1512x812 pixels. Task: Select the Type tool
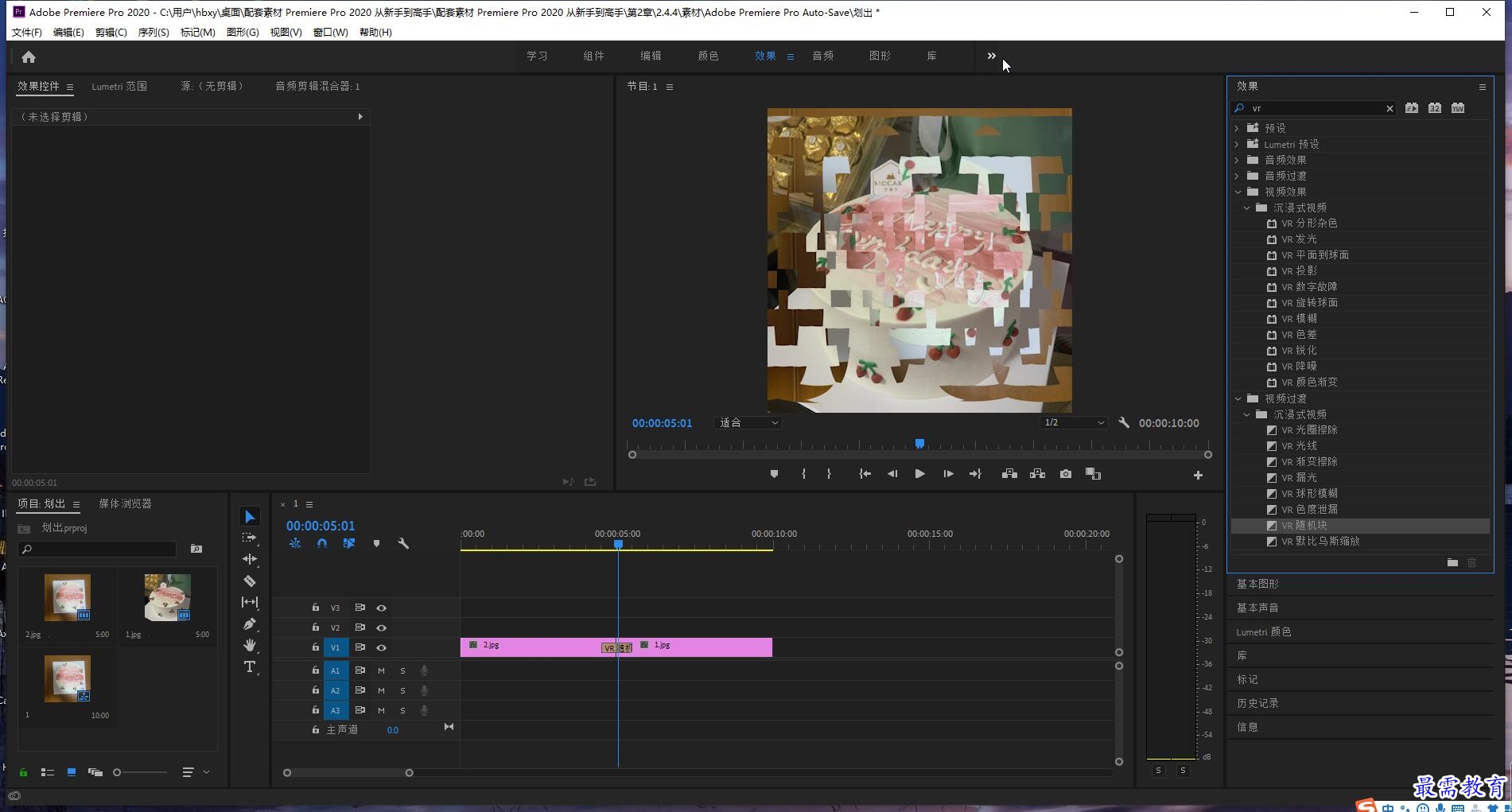click(250, 666)
